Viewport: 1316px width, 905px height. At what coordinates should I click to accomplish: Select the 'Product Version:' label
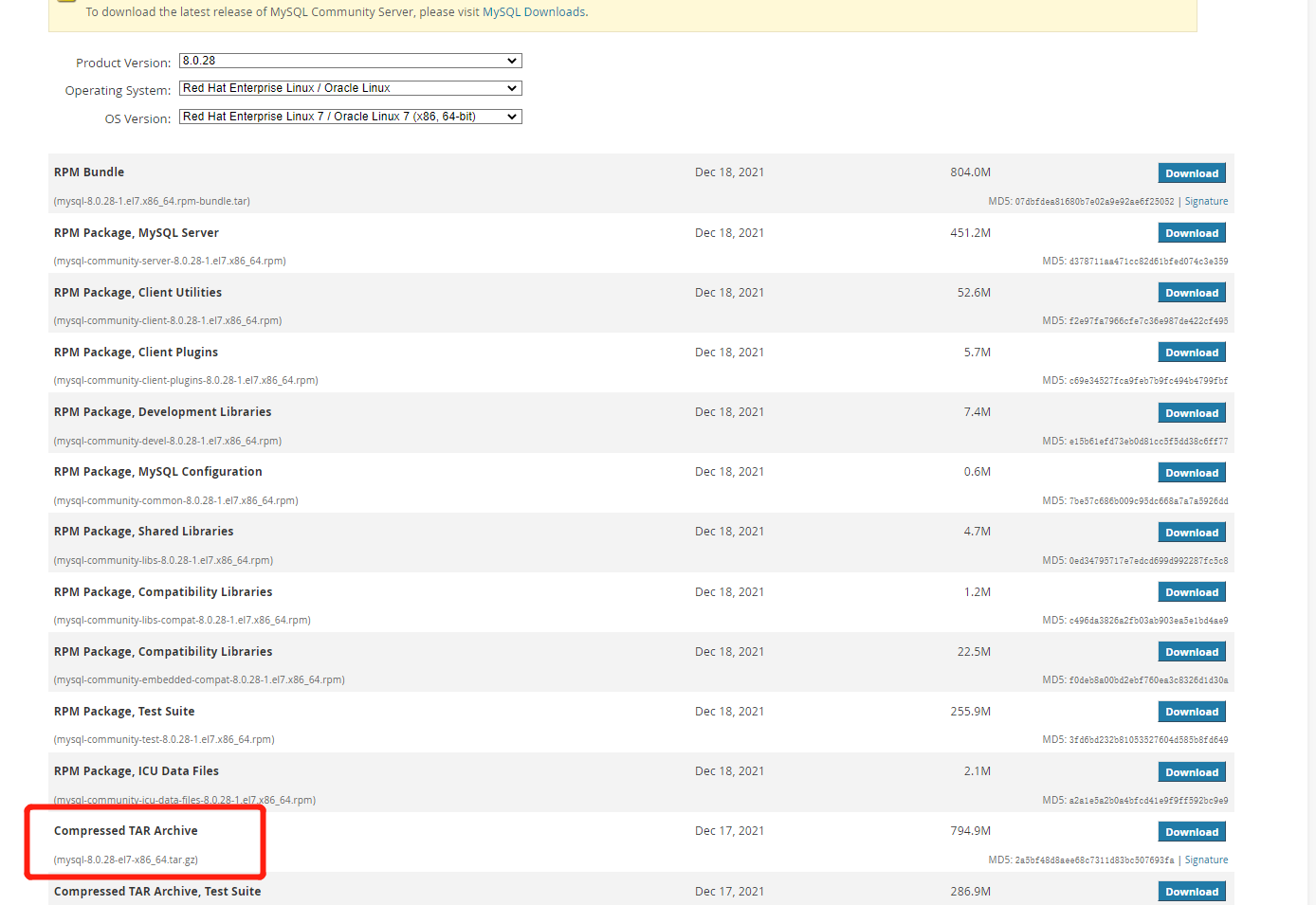click(x=123, y=63)
